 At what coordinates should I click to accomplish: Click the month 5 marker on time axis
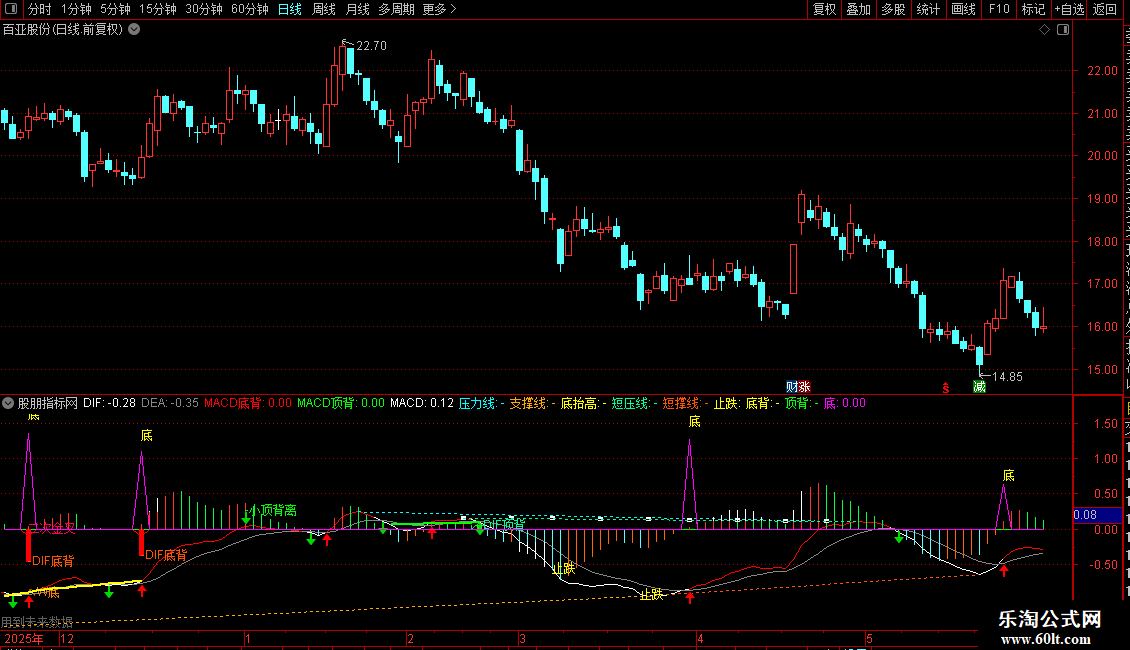[869, 638]
